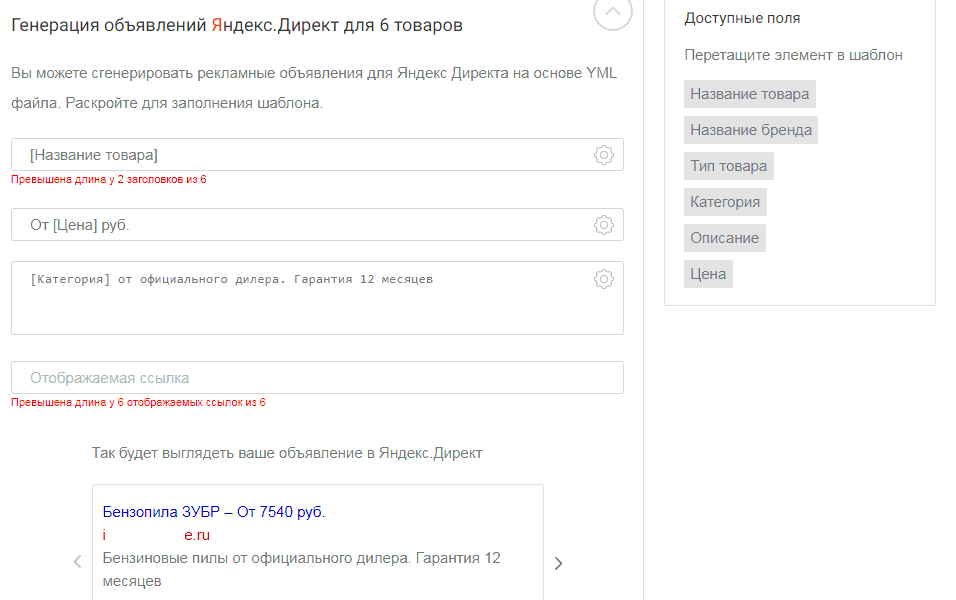Screen dimensions: 956x600
Task: Click the 'Генерация объявлений Яндекс.Директ' heading
Action: click(x=236, y=25)
